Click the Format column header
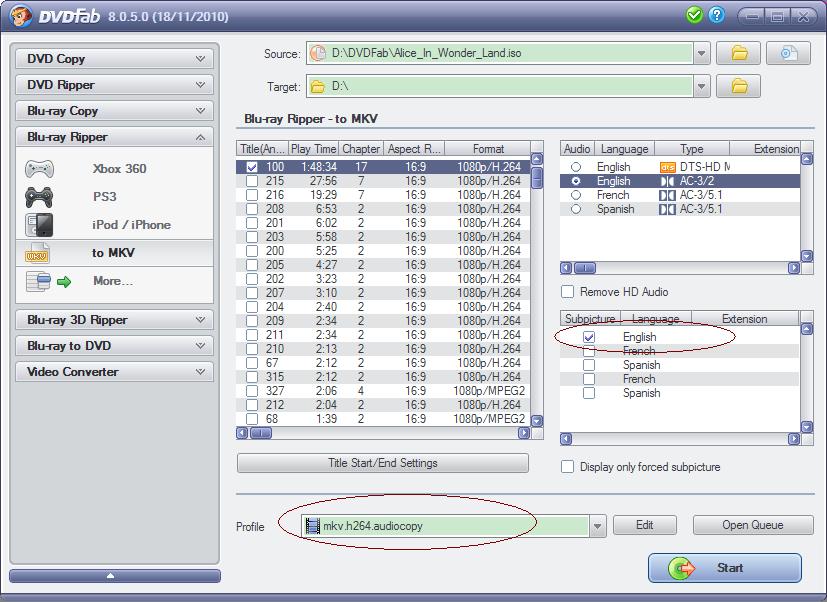 tap(487, 149)
